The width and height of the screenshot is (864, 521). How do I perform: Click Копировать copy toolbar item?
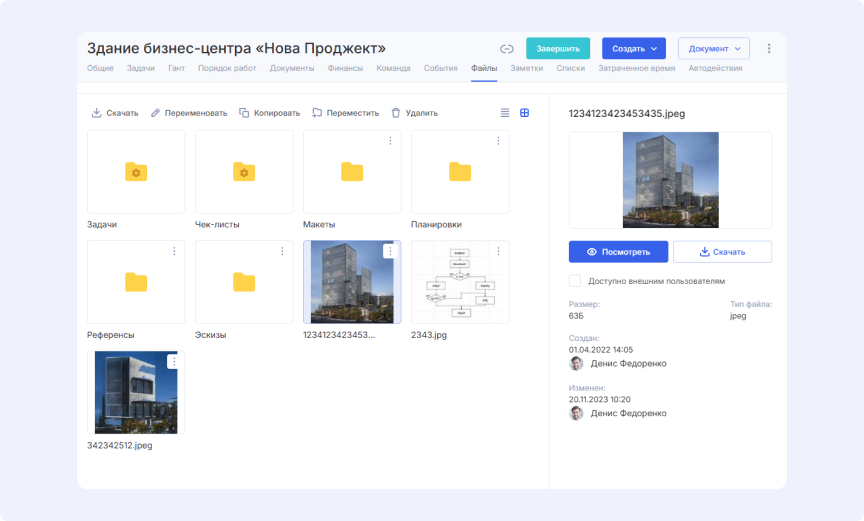pyautogui.click(x=270, y=113)
